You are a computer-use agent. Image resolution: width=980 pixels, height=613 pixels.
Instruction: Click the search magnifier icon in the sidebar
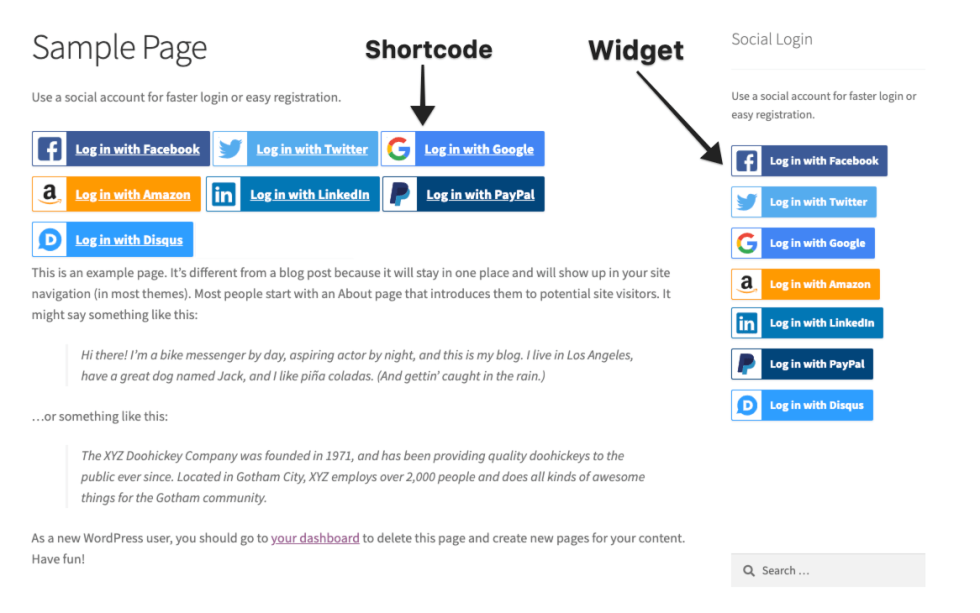(748, 571)
